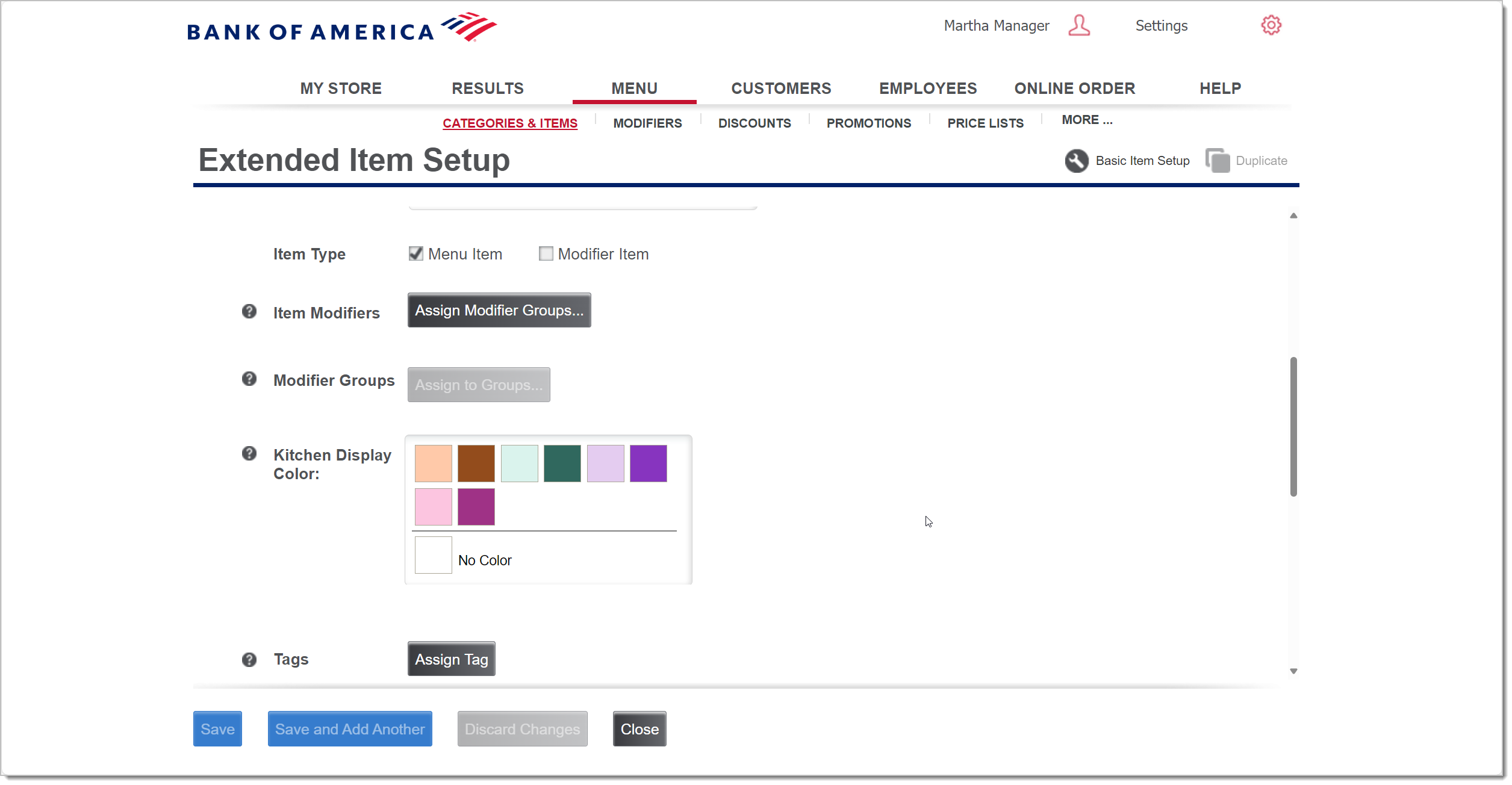The image size is (1512, 785).
Task: Click the Duplicate pages icon
Action: (1218, 161)
